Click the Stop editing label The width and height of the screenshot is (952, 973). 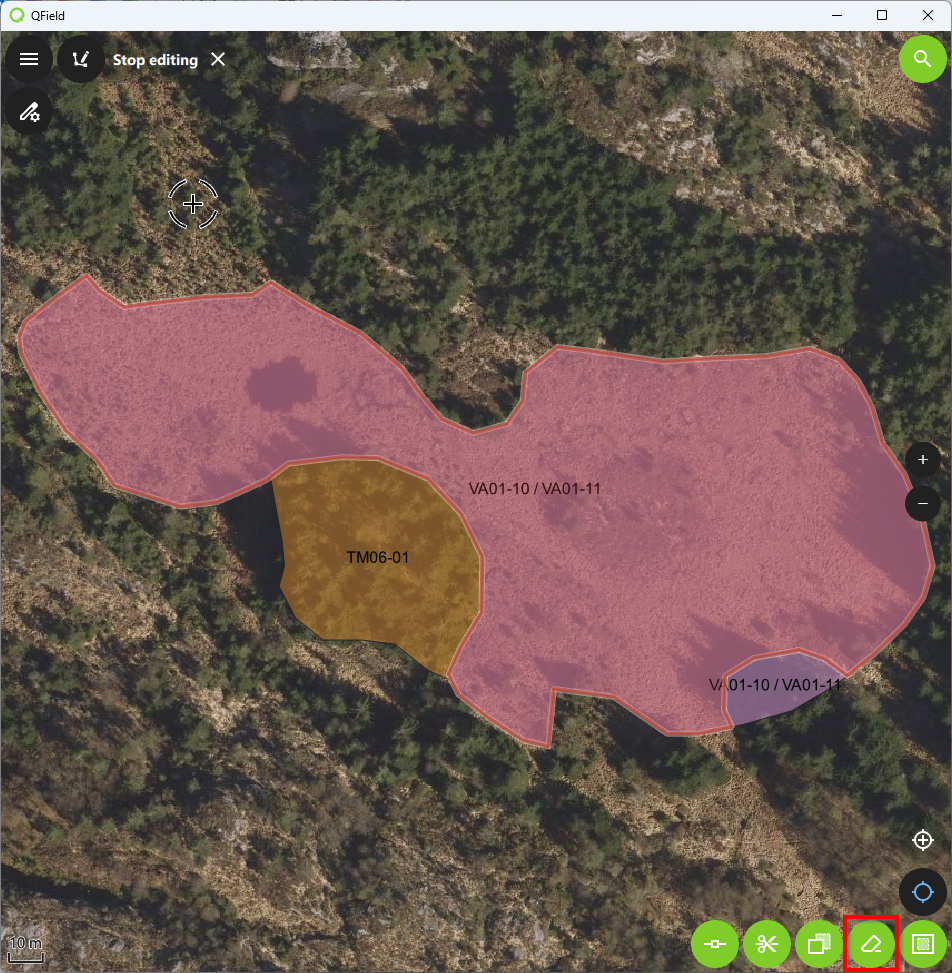pyautogui.click(x=155, y=60)
